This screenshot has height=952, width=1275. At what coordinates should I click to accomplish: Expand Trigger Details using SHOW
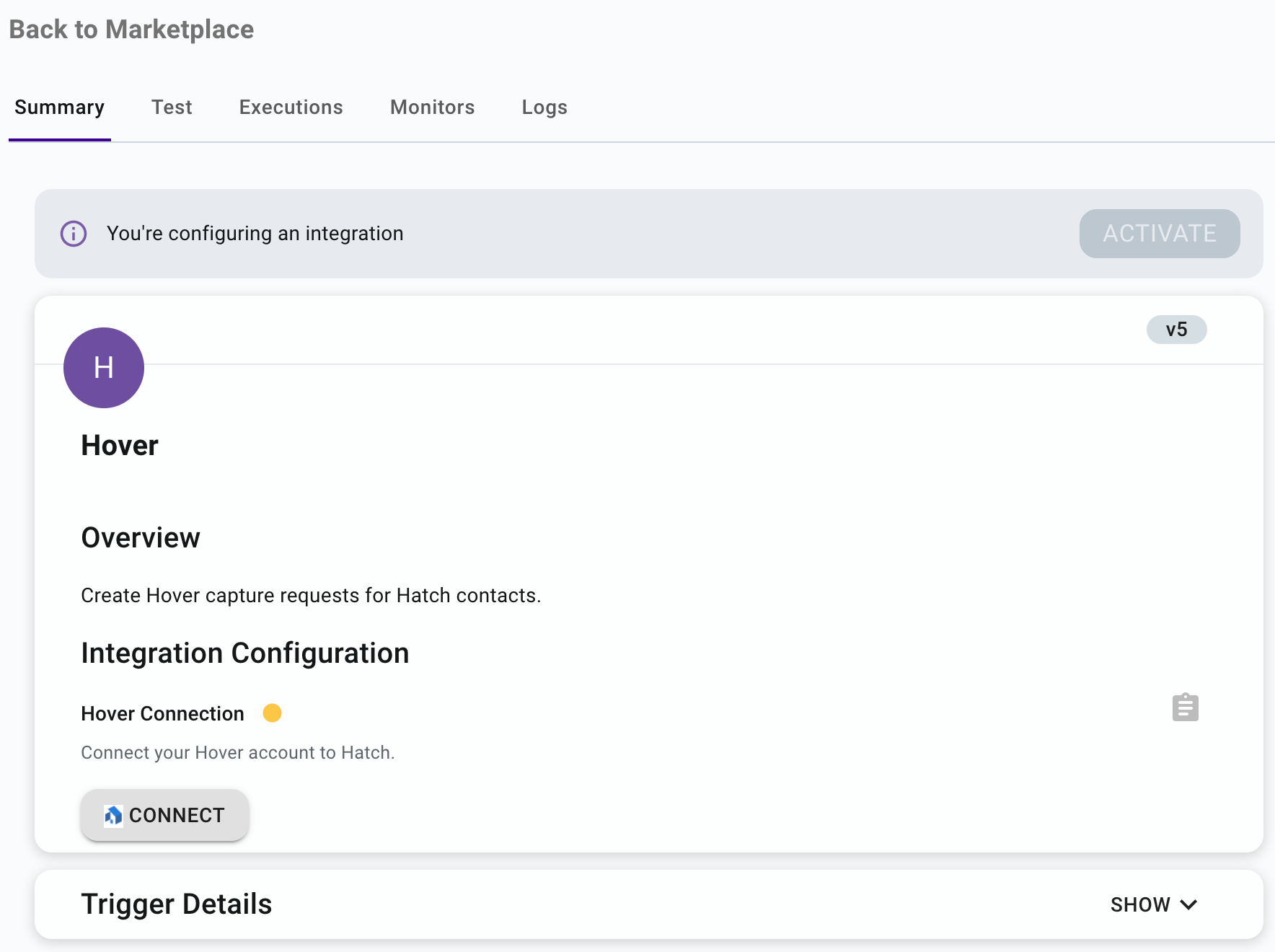pos(1140,904)
